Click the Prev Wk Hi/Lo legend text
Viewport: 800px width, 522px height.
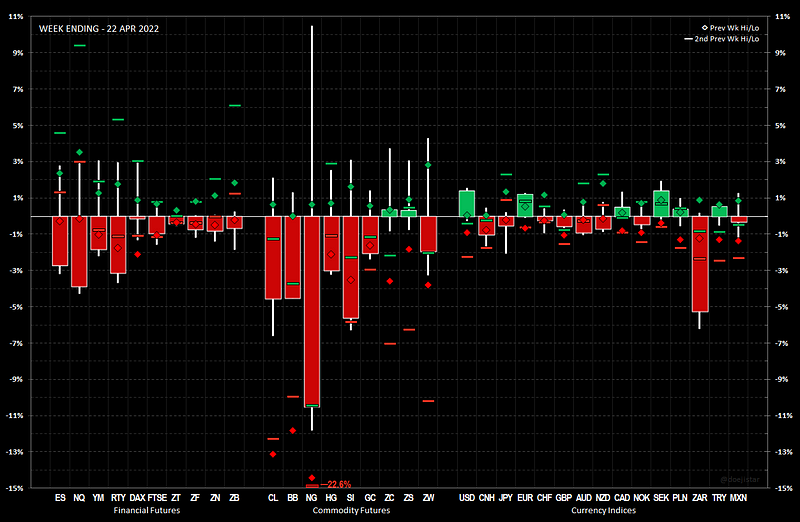tap(736, 27)
